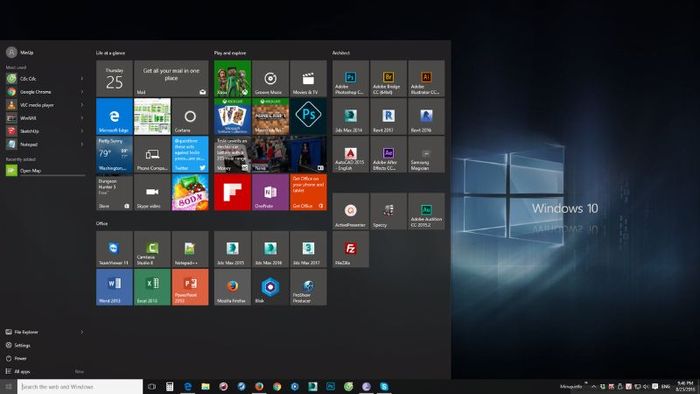Launch the 3ds Max 2017 tile

[308, 249]
